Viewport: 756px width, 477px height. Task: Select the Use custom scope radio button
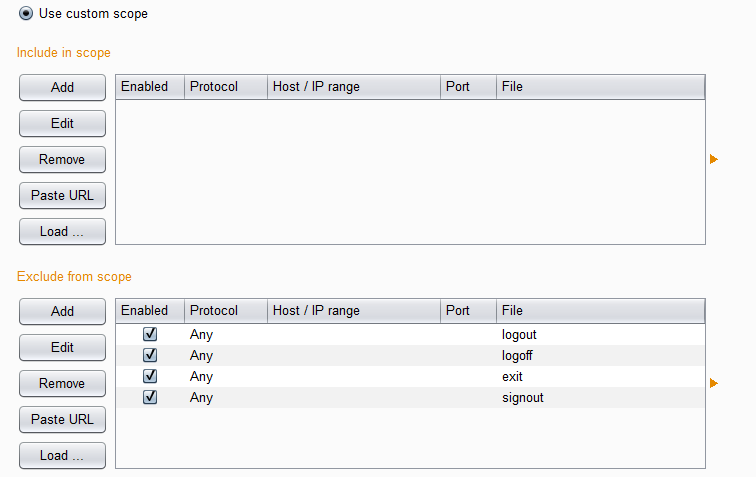point(26,14)
